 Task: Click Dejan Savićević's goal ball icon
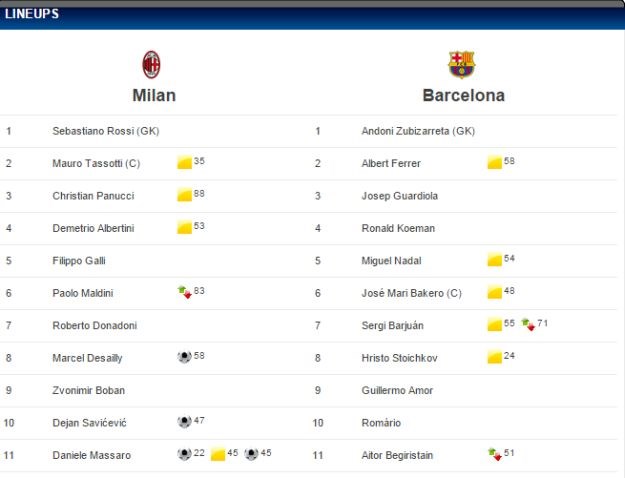coord(185,421)
